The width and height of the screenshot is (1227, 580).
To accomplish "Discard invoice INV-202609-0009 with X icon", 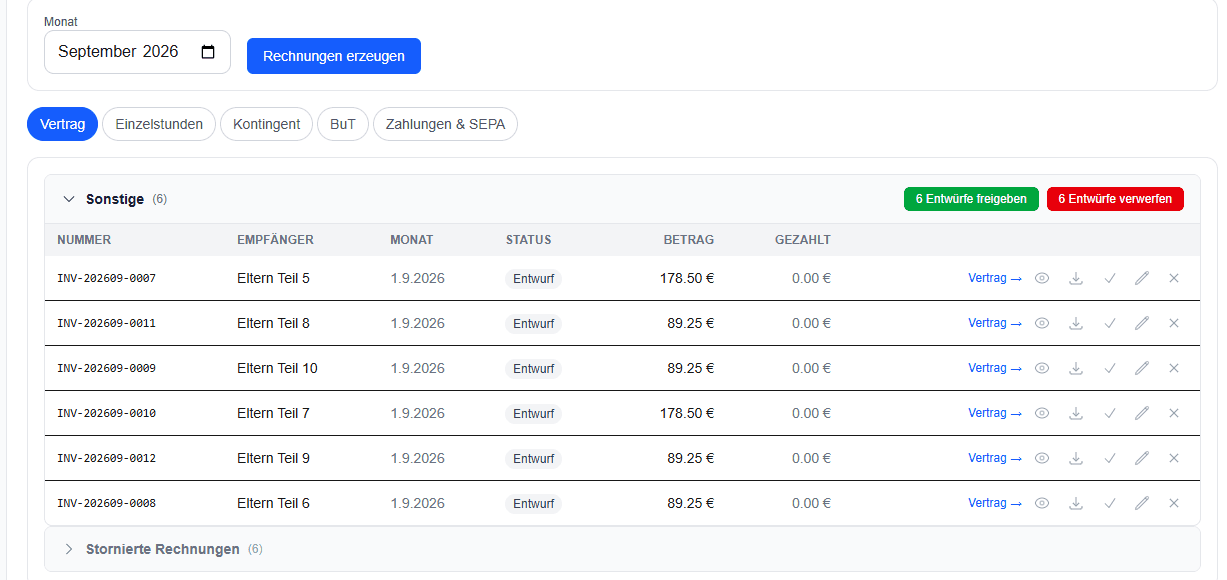I will [1174, 368].
